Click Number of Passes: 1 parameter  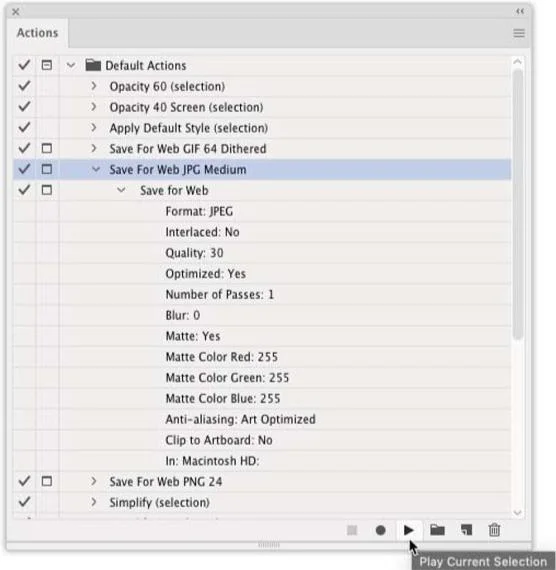(220, 294)
